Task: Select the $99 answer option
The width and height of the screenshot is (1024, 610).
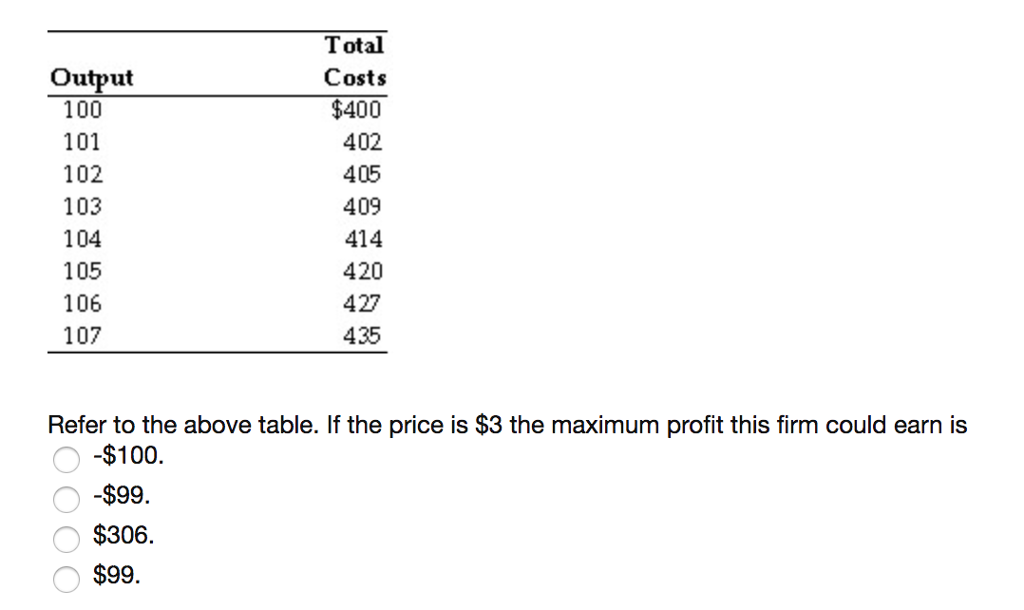Action: [67, 579]
